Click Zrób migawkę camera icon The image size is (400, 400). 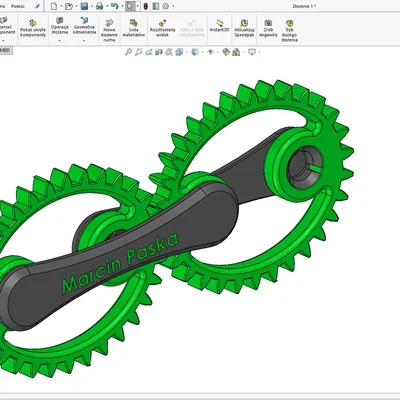click(268, 28)
